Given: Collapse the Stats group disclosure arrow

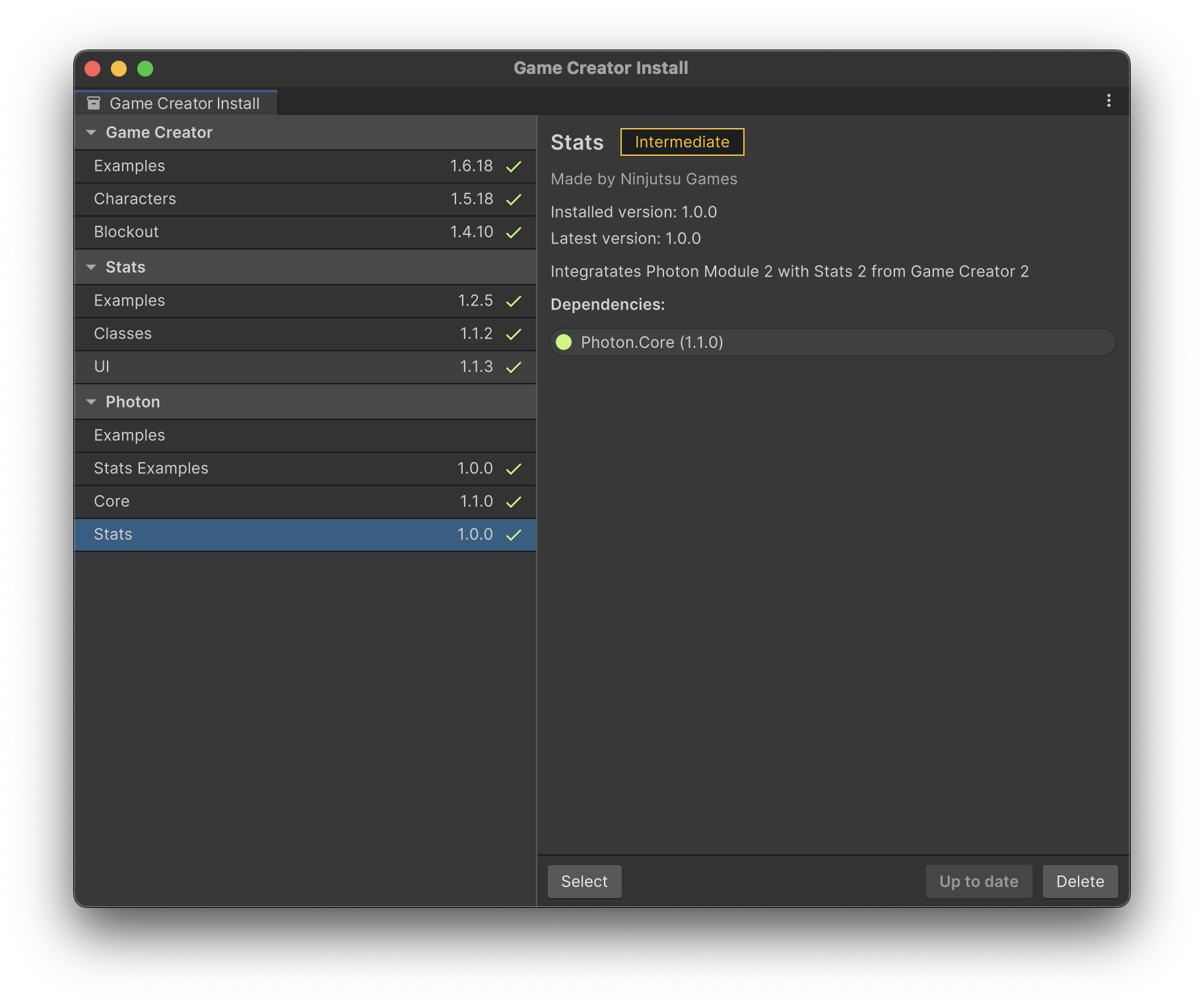Looking at the screenshot, I should [91, 267].
